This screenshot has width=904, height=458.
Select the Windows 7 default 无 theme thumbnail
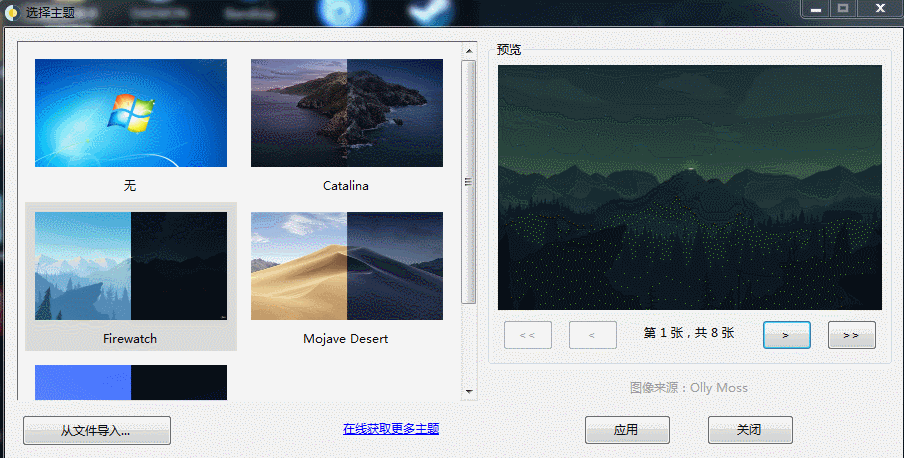pos(131,113)
